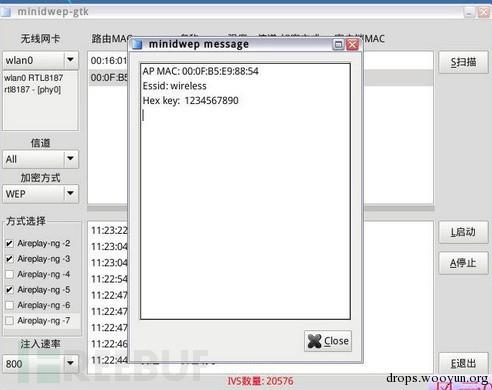Click the 路由MAC column header
This screenshot has width=492, height=390.
[111, 39]
